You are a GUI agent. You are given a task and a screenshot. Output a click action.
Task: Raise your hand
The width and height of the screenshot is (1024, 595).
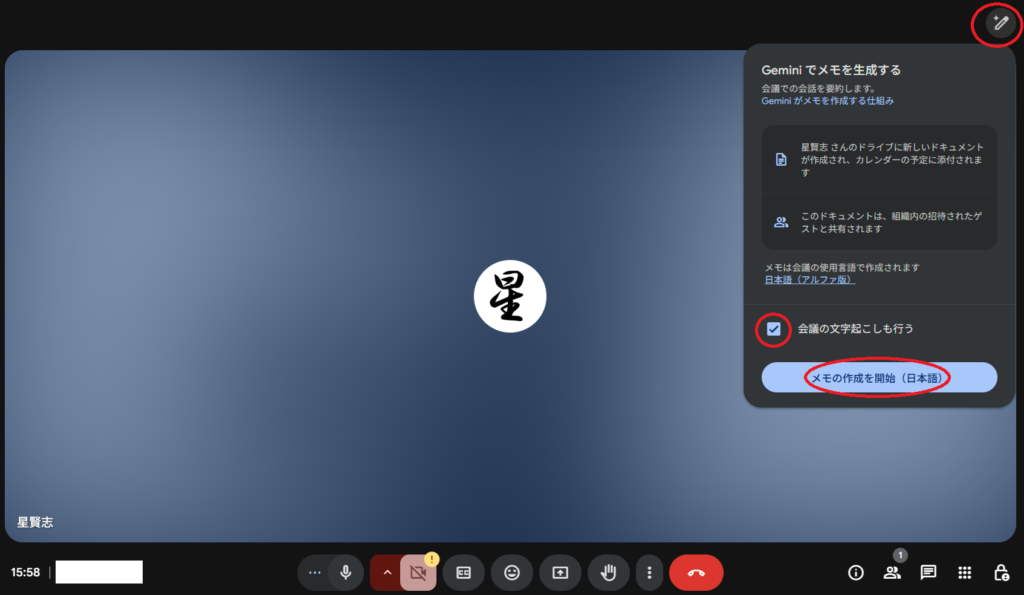609,573
